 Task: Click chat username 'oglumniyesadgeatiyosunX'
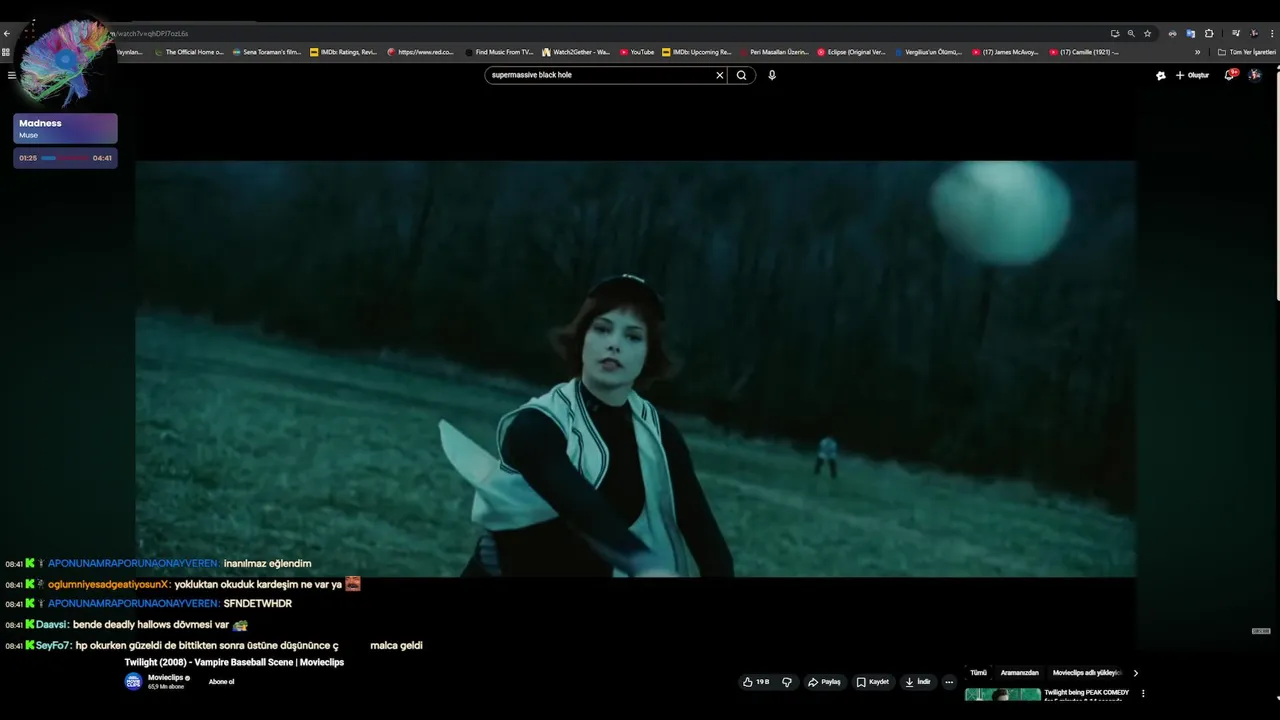click(x=109, y=584)
